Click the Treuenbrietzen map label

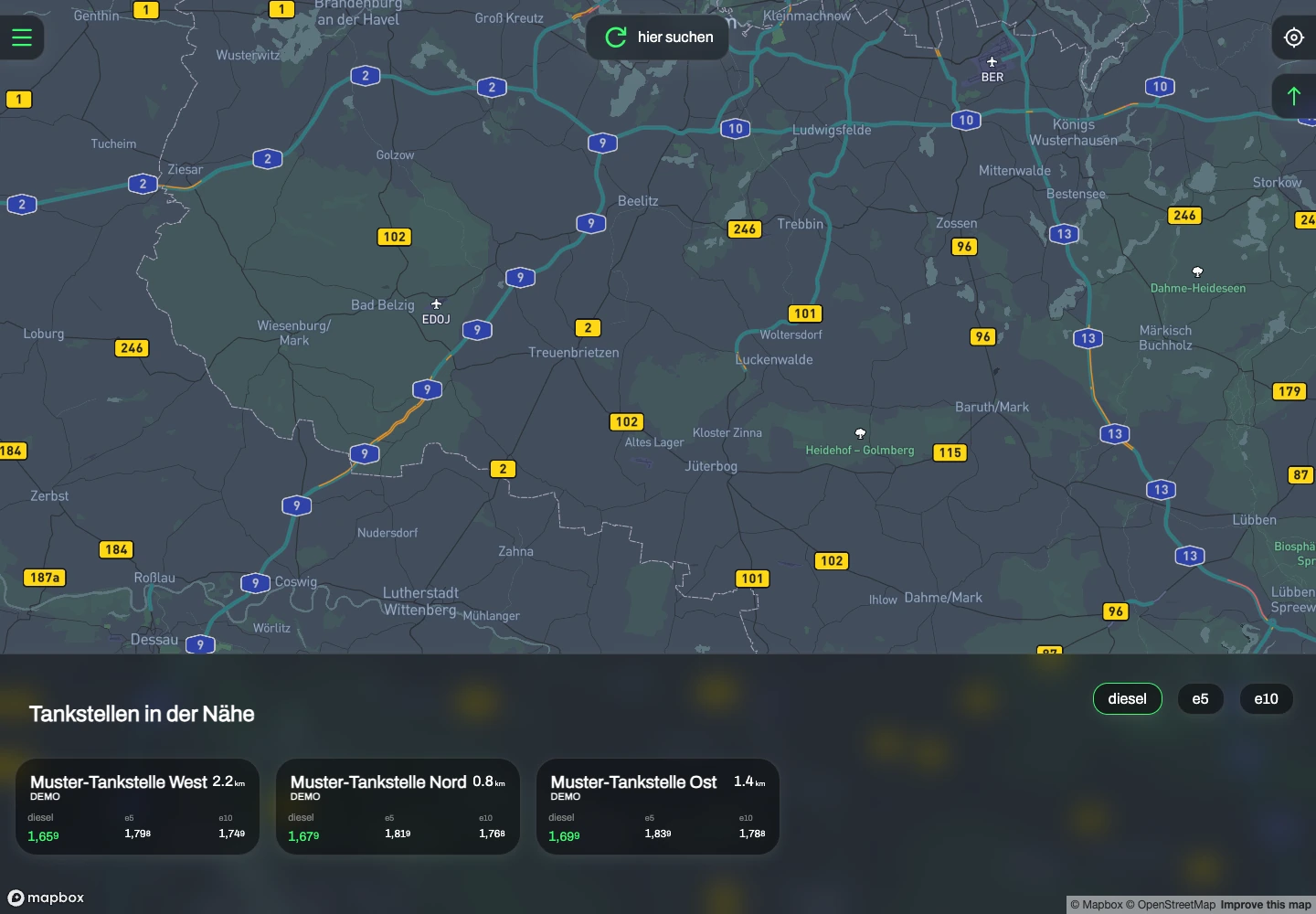point(574,353)
